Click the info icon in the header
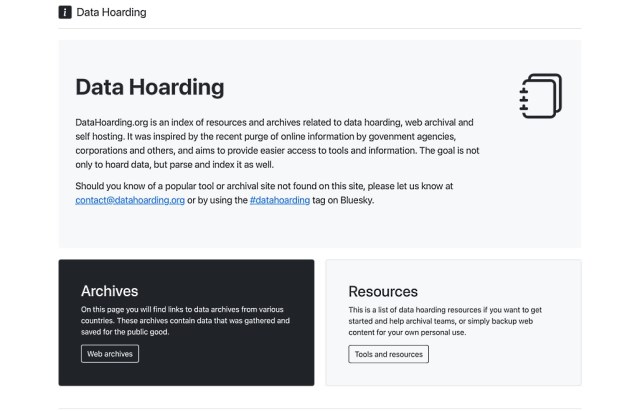Viewport: 640px width, 411px height. click(x=65, y=12)
